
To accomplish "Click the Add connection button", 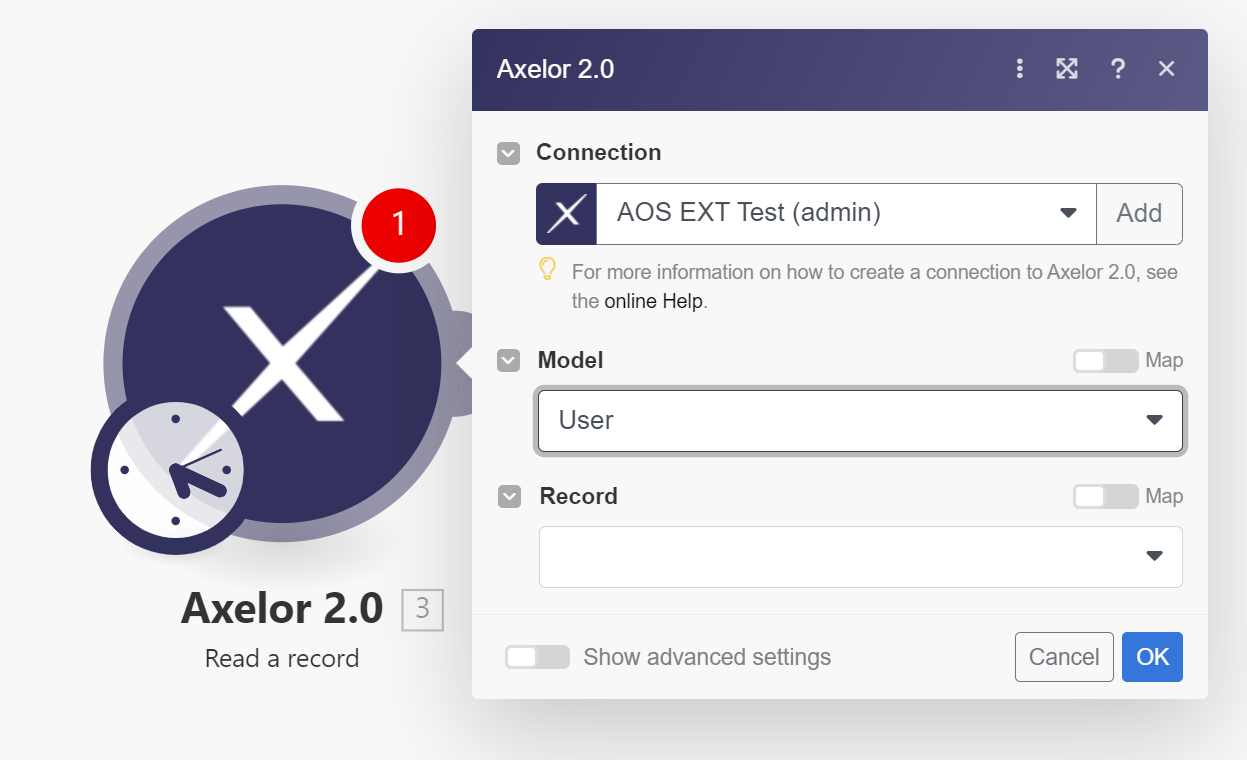I will point(1139,214).
